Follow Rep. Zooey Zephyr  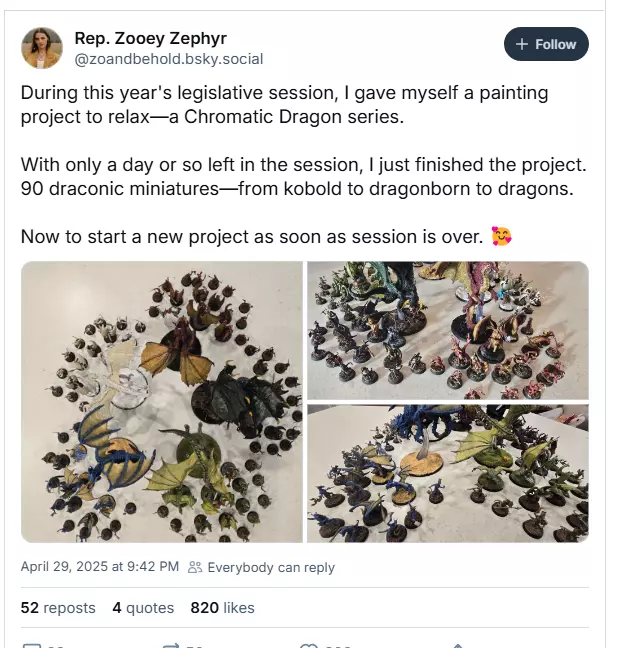[x=546, y=44]
